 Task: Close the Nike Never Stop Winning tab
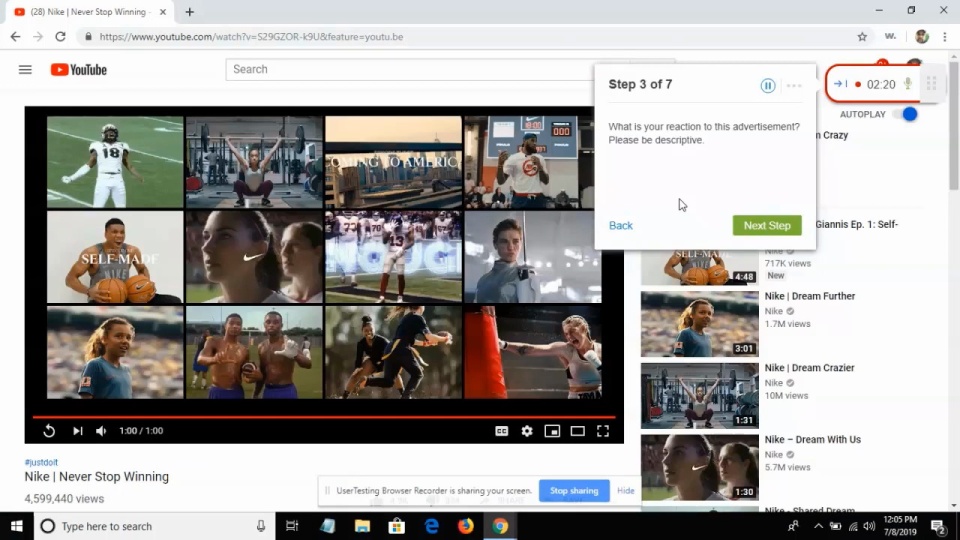(x=163, y=12)
